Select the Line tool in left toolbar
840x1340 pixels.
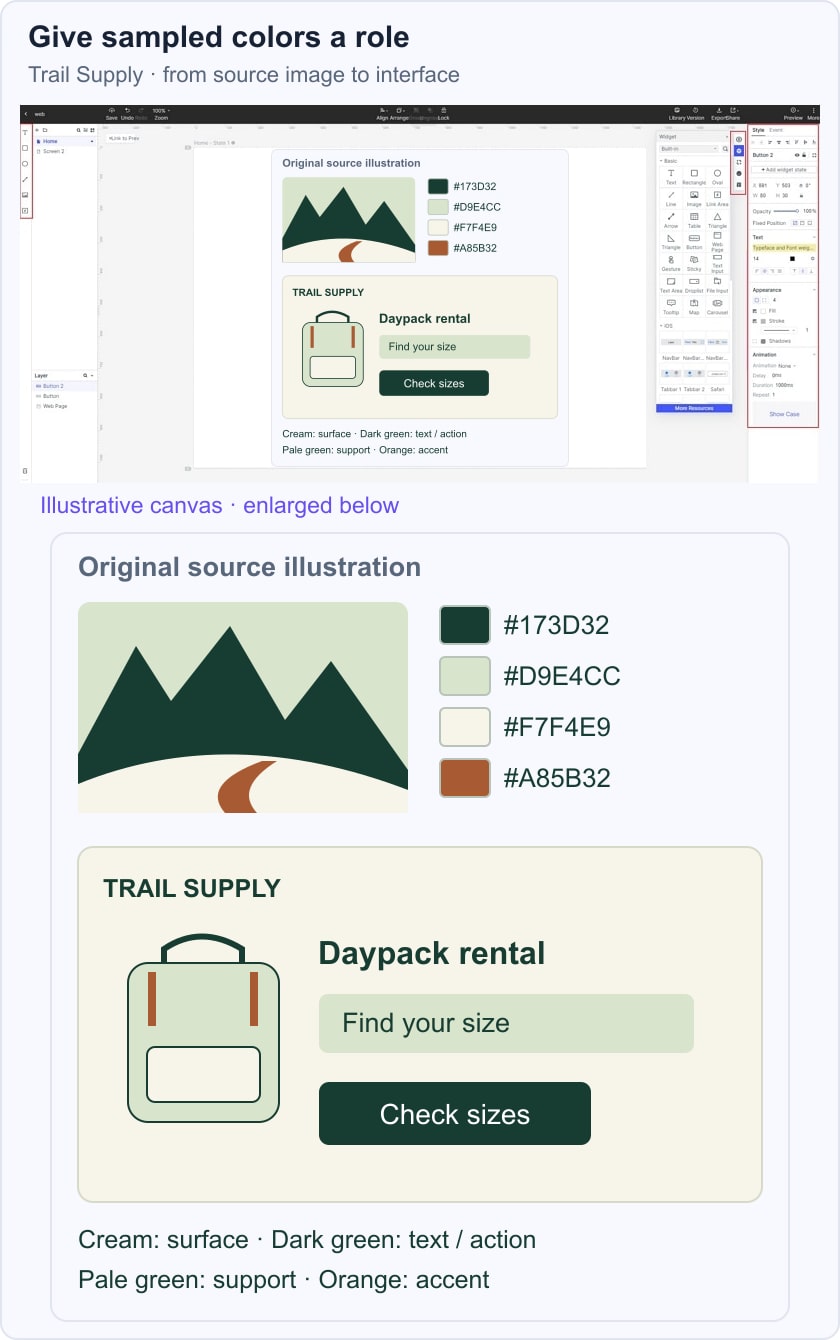pos(25,179)
